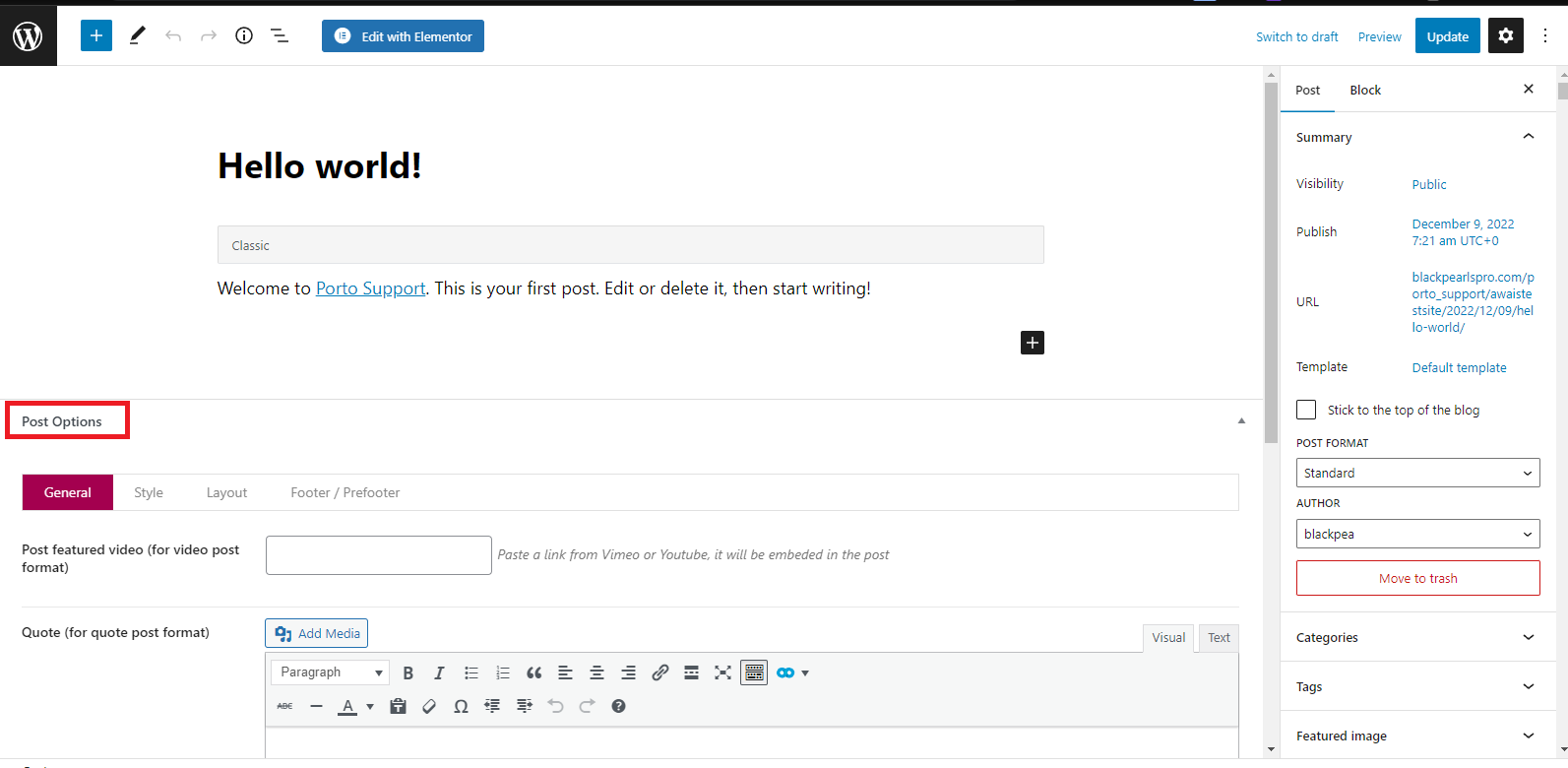Screen dimensions: 1568x768
Task: Clear formatting with eraser icon
Action: pyautogui.click(x=429, y=706)
